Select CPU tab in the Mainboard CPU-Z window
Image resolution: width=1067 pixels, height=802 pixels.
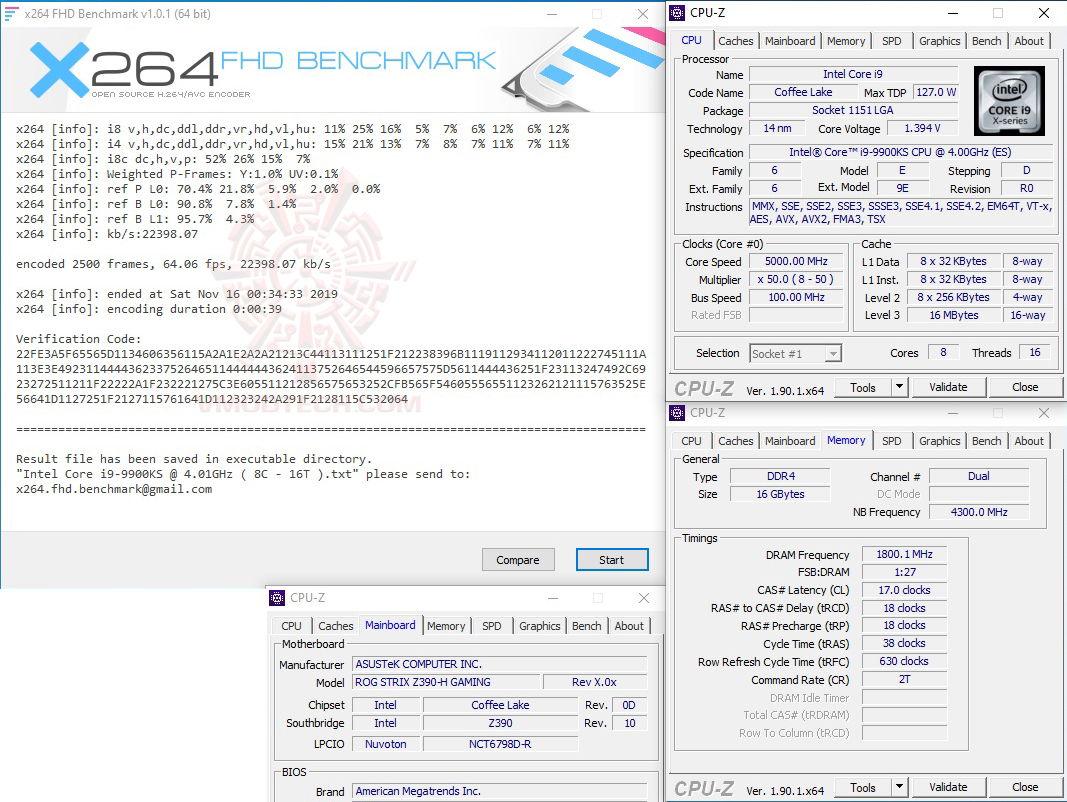(x=291, y=626)
